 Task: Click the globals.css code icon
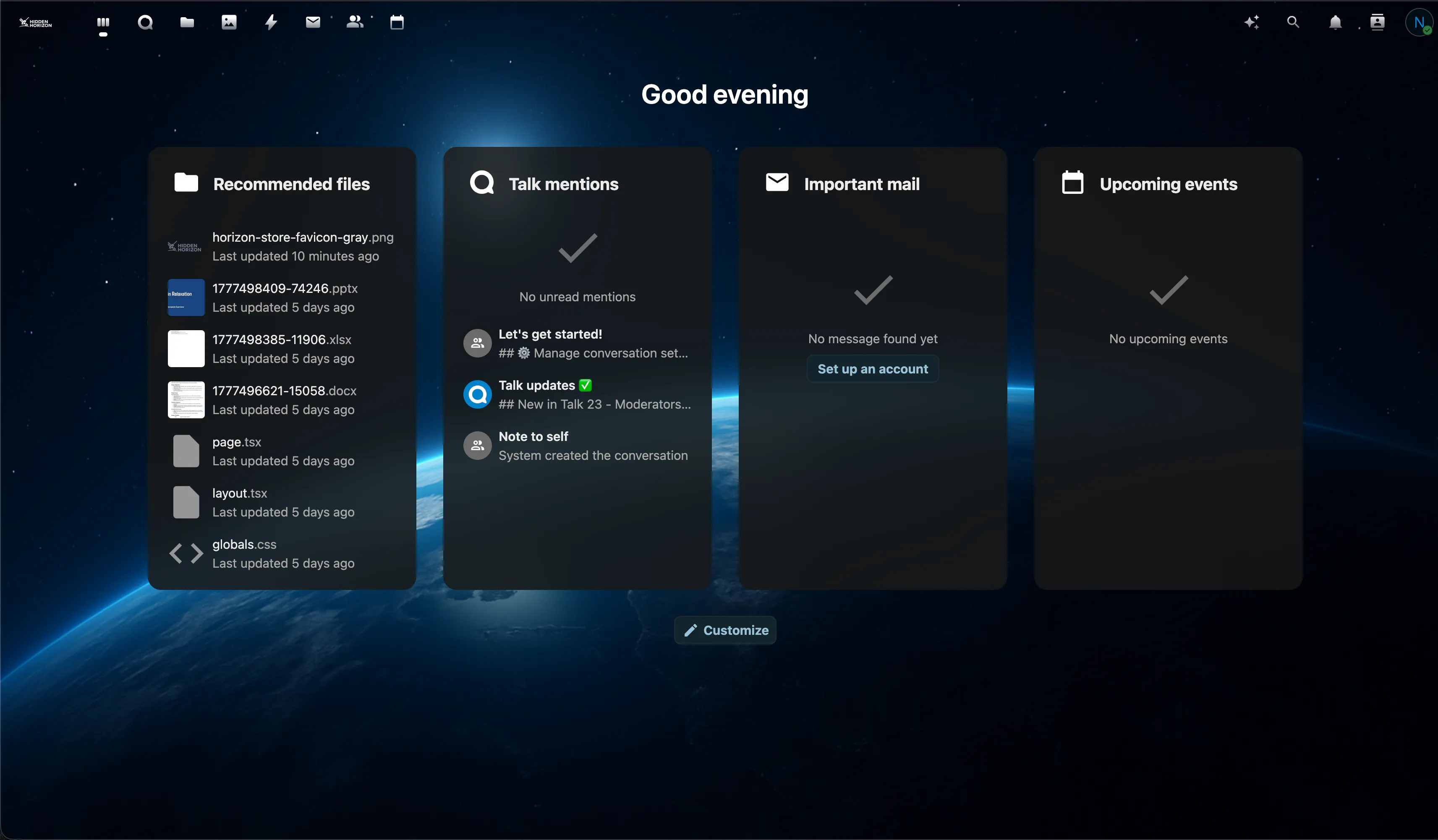(x=186, y=553)
